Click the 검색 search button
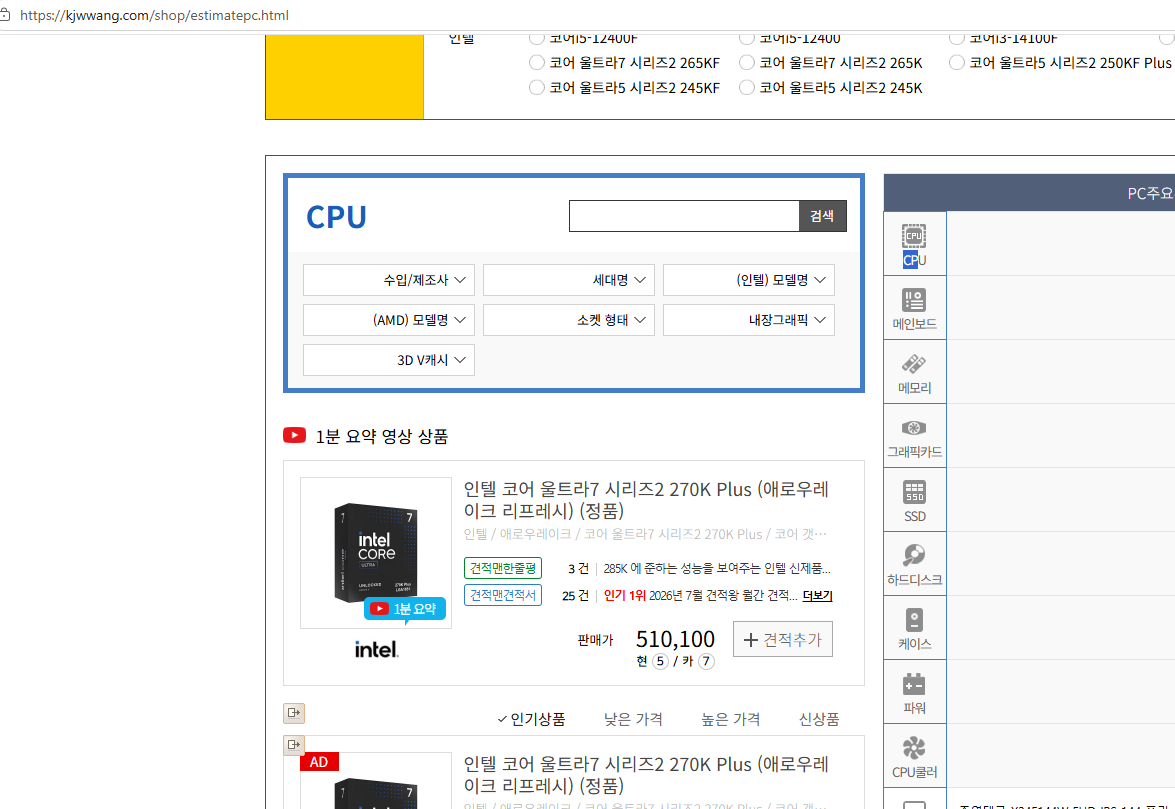This screenshot has height=809, width=1175. (823, 216)
